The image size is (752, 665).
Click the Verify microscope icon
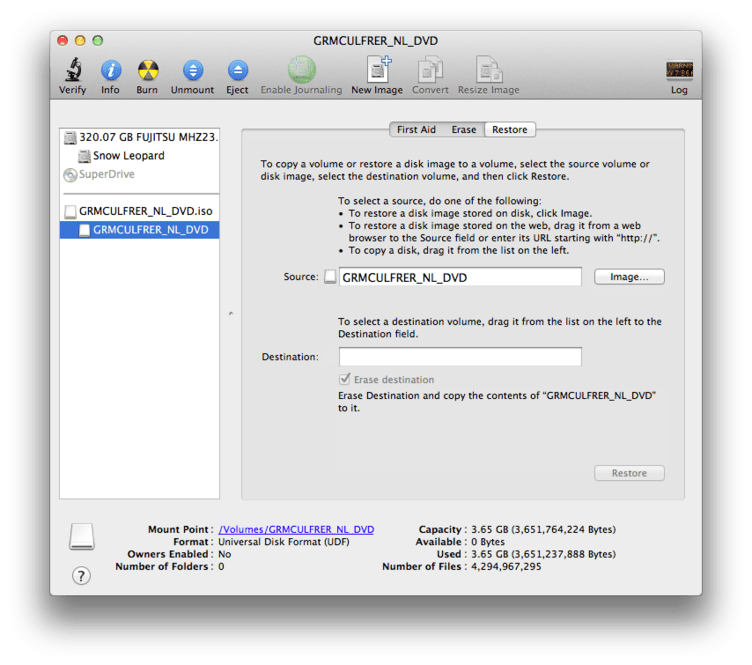click(73, 70)
